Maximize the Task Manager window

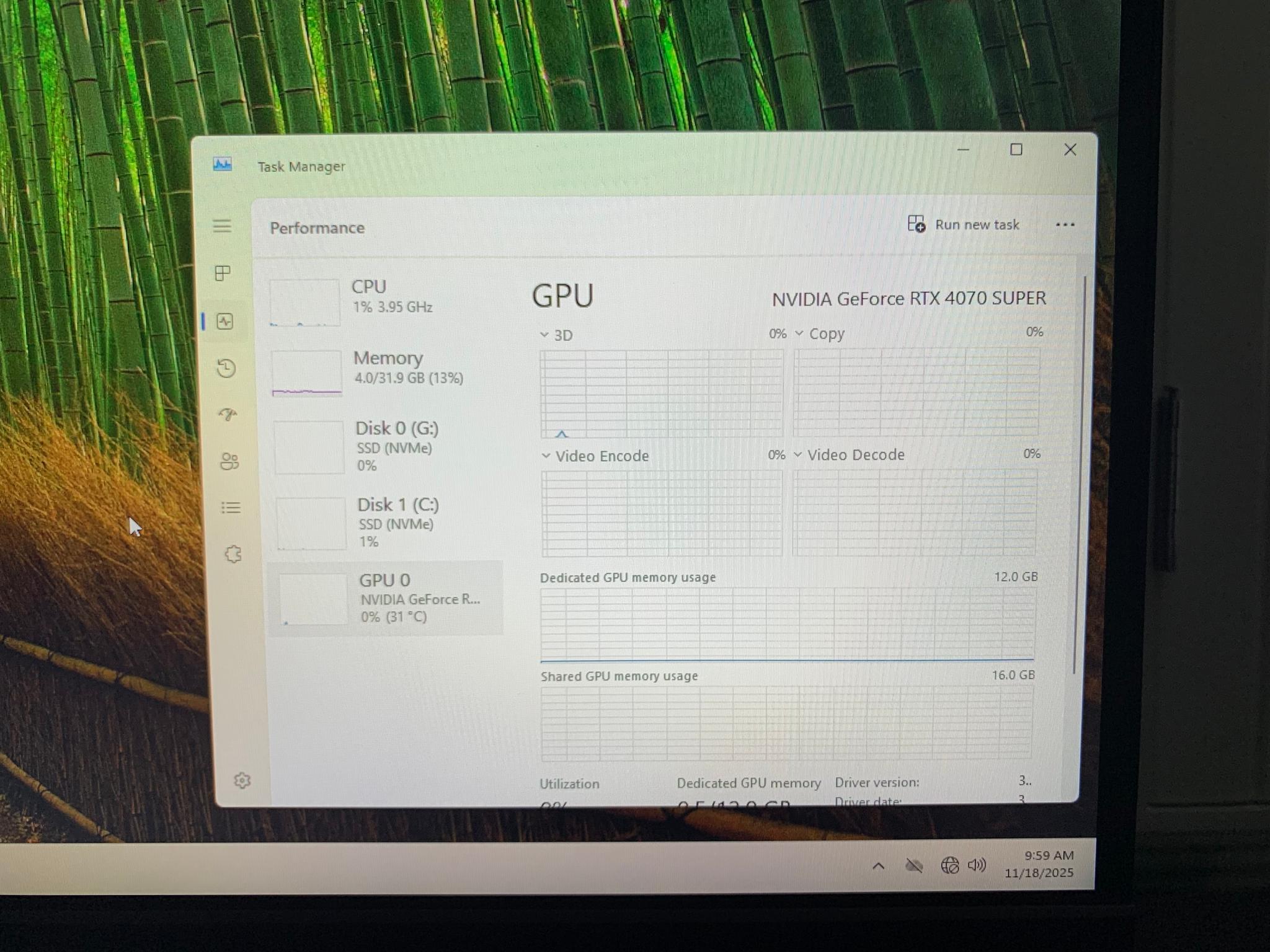[1016, 150]
